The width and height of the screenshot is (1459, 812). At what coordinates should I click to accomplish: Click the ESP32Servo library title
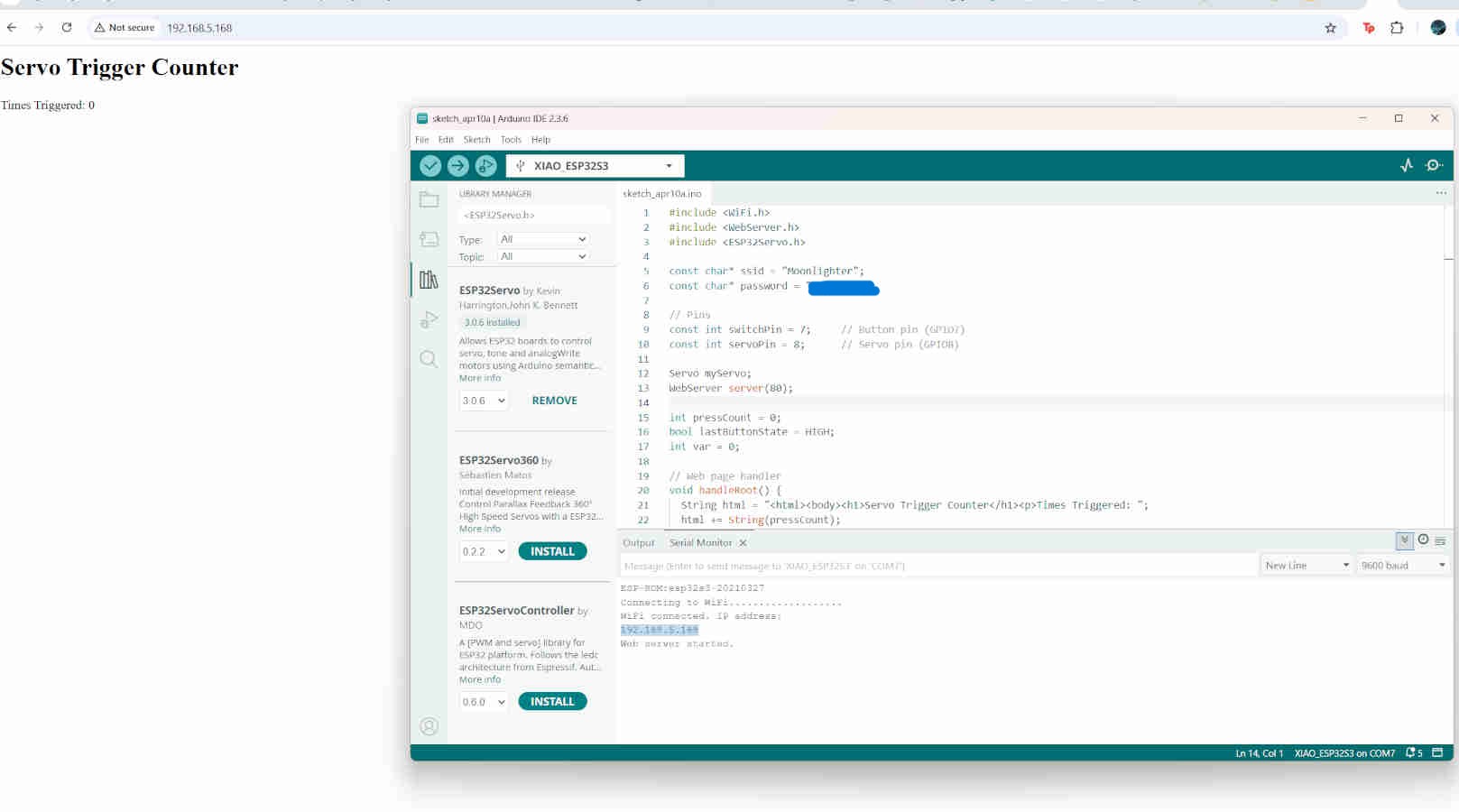(489, 291)
